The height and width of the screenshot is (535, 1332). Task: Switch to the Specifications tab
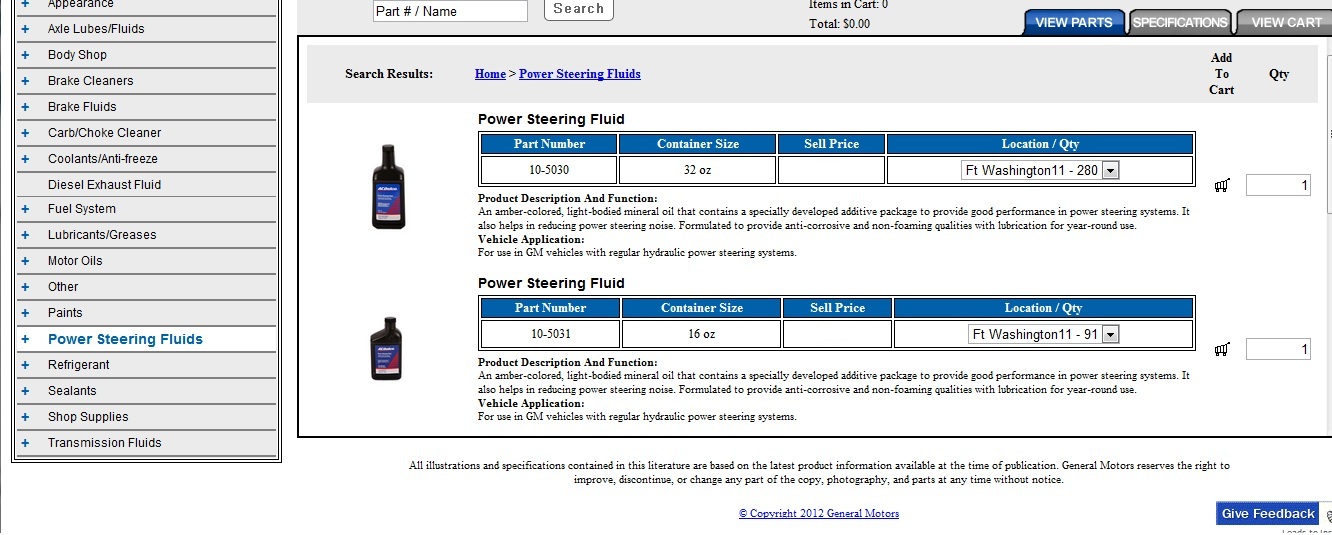click(x=1180, y=22)
